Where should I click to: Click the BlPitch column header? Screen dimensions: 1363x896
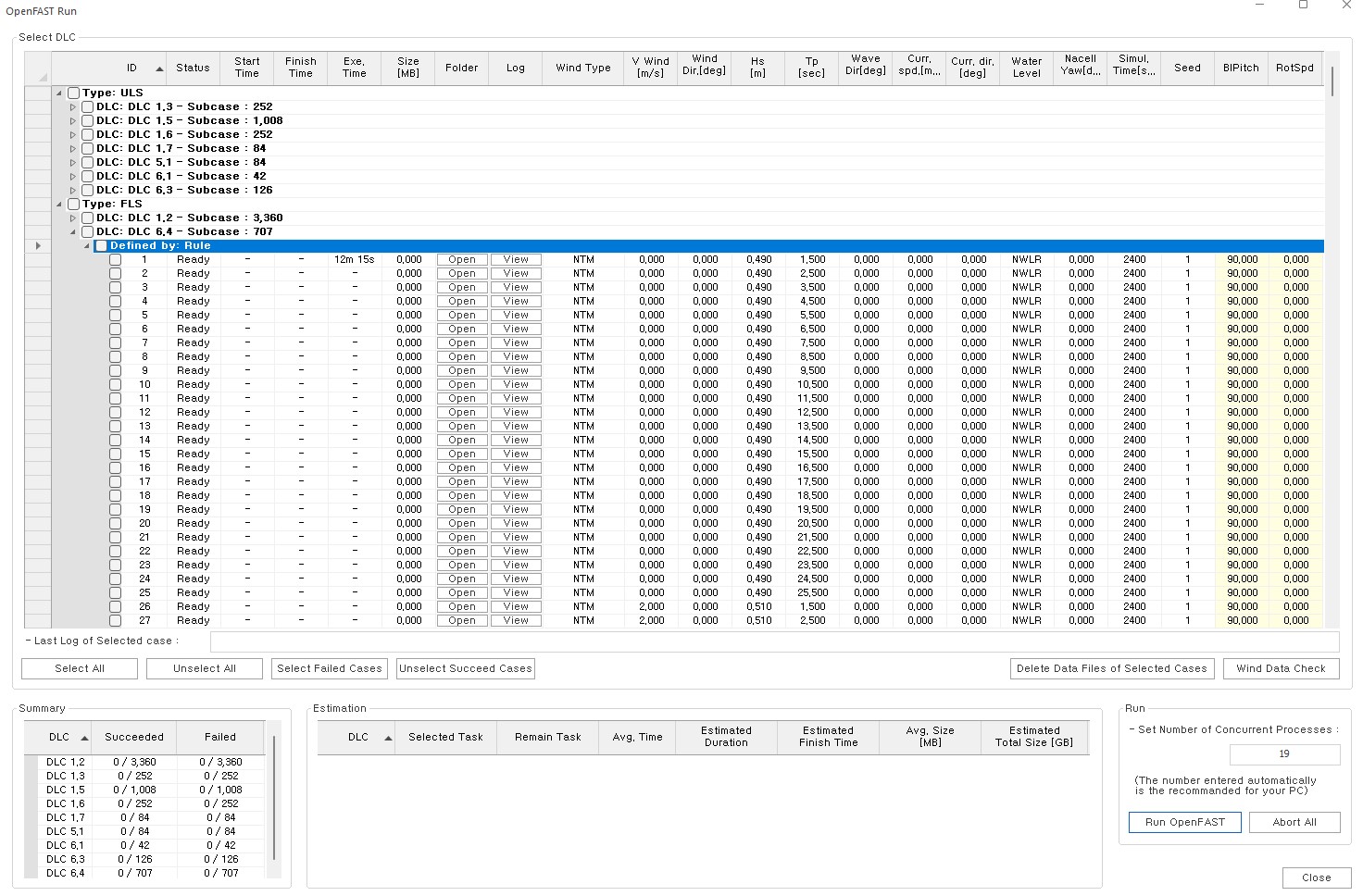1241,68
